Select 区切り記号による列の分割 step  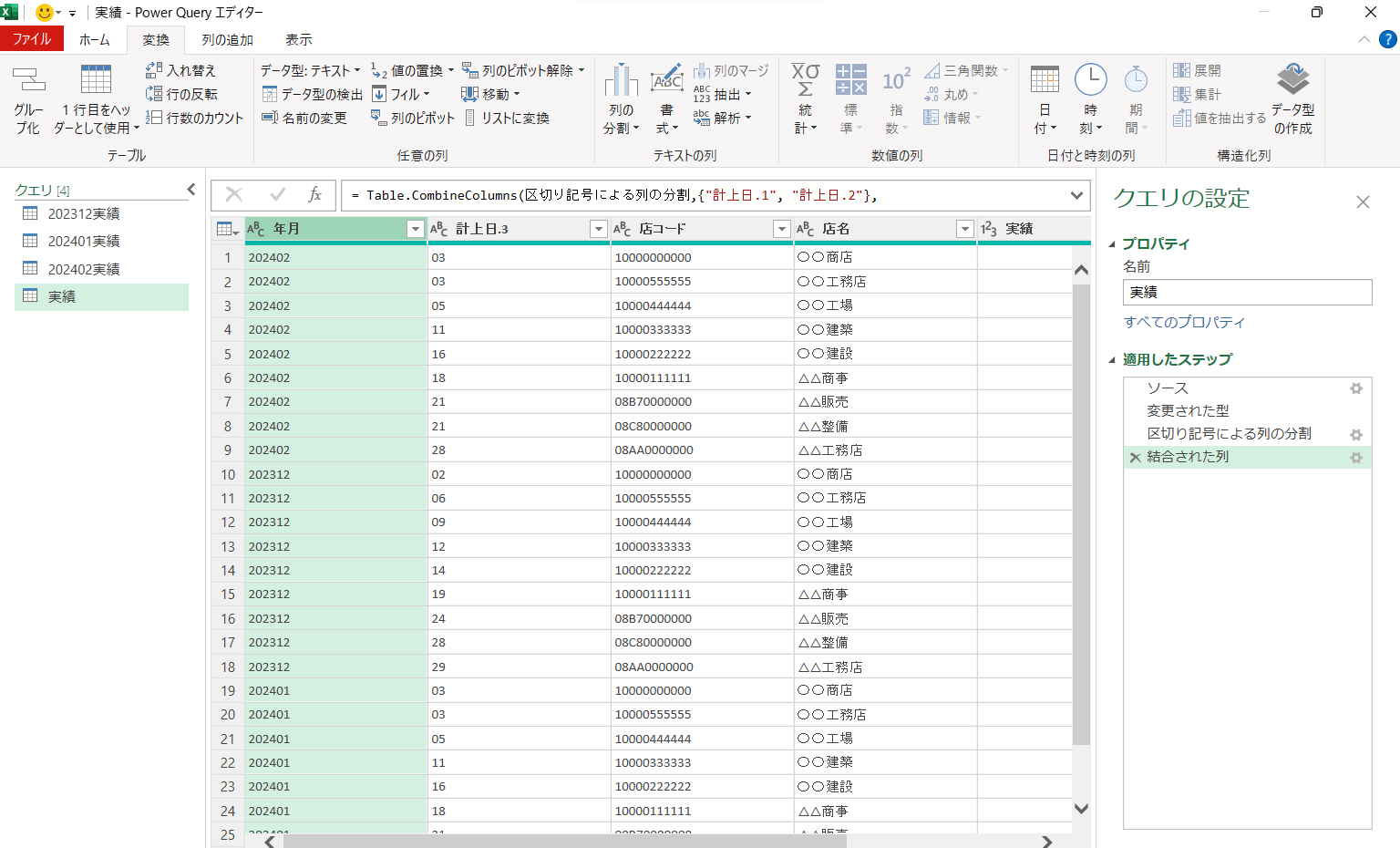coord(1247,434)
